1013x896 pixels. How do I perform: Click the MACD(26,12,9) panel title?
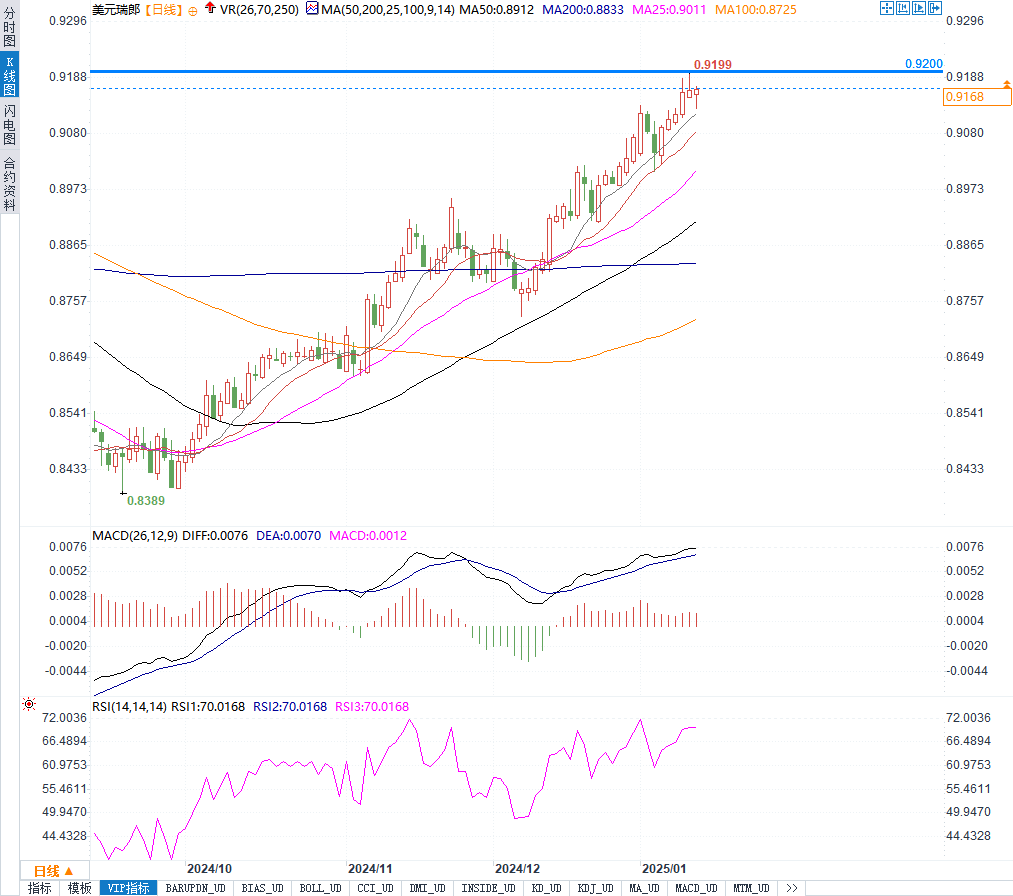(135, 536)
